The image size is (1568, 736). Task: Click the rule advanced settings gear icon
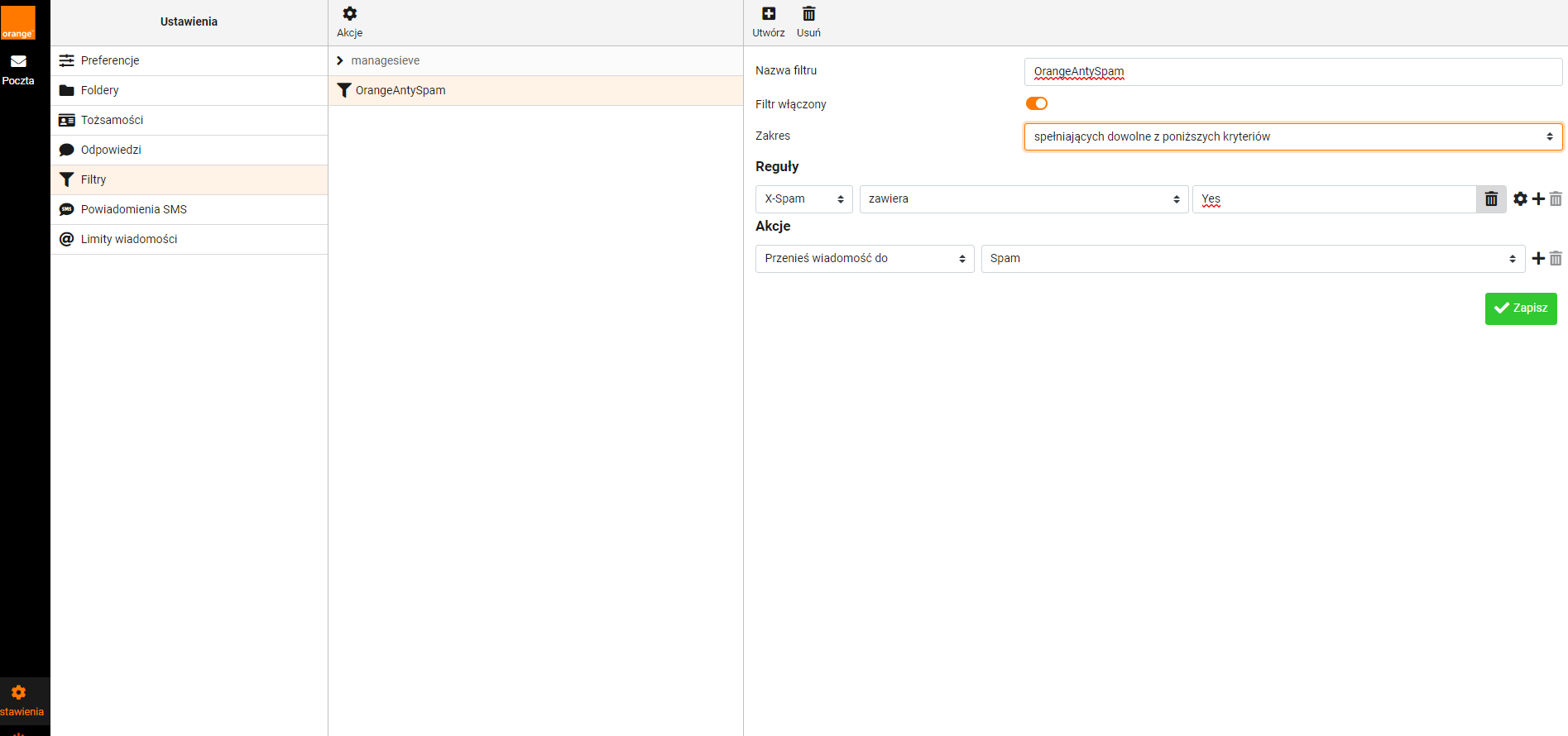pos(1520,199)
